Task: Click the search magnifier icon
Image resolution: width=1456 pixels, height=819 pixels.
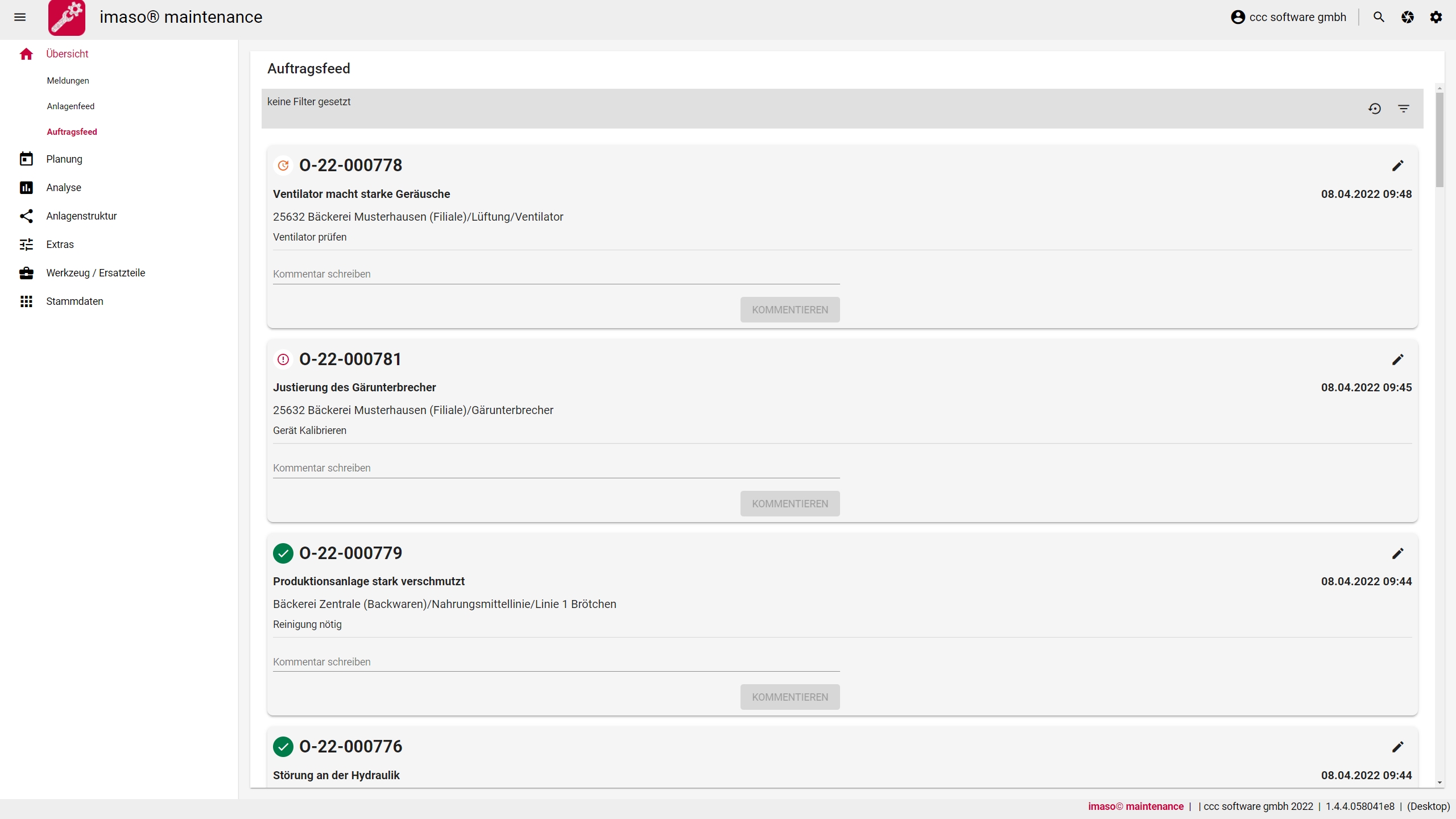Action: click(x=1379, y=17)
